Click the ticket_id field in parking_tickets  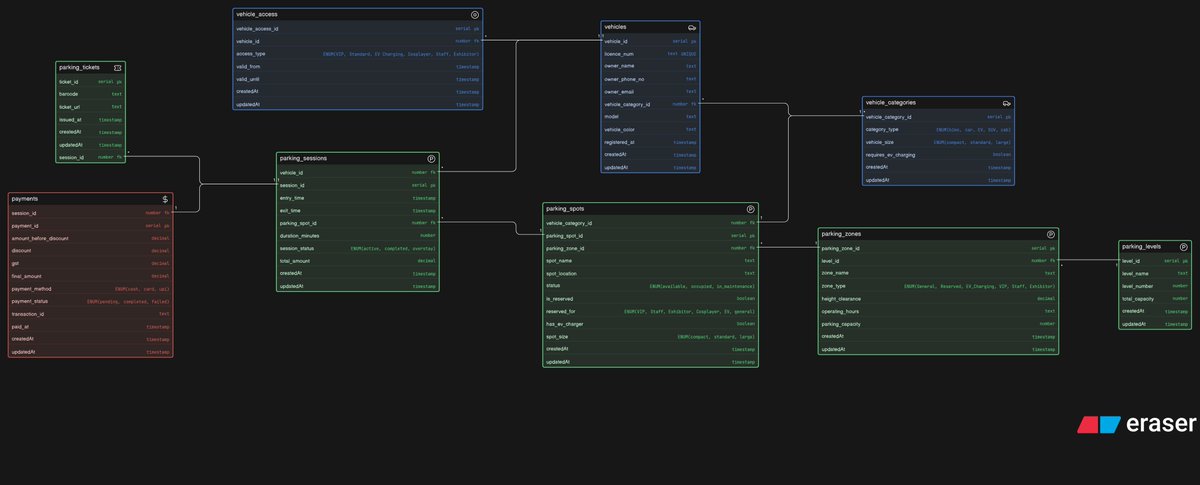91,81
